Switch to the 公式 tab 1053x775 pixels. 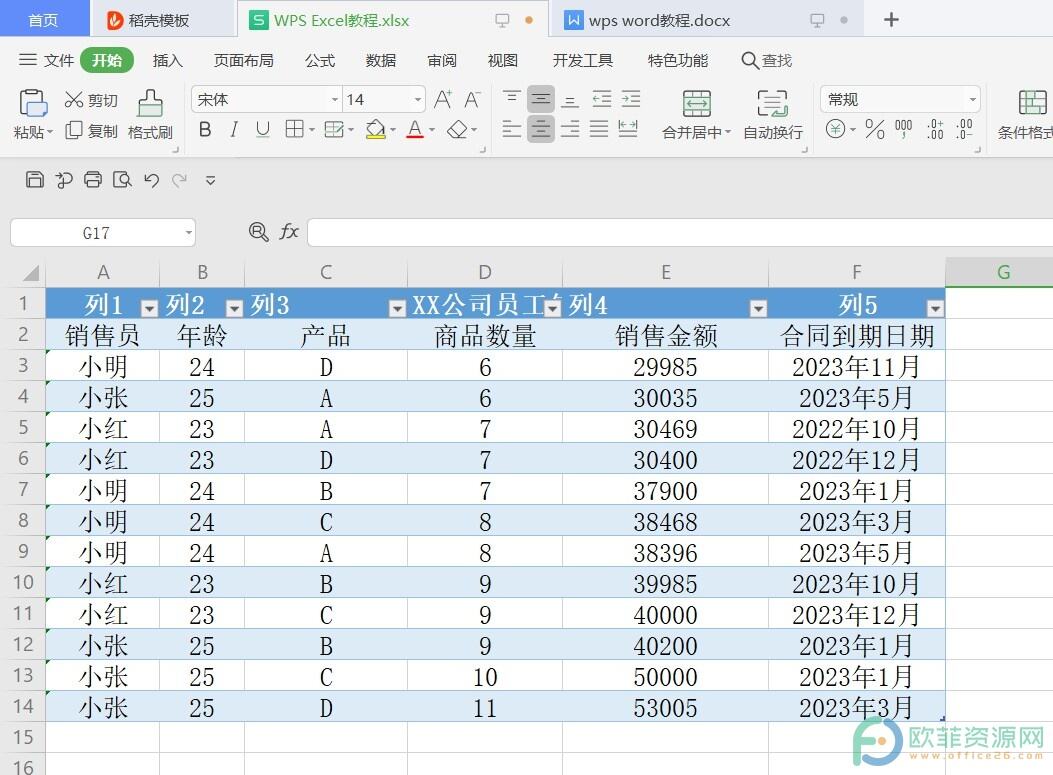click(320, 60)
